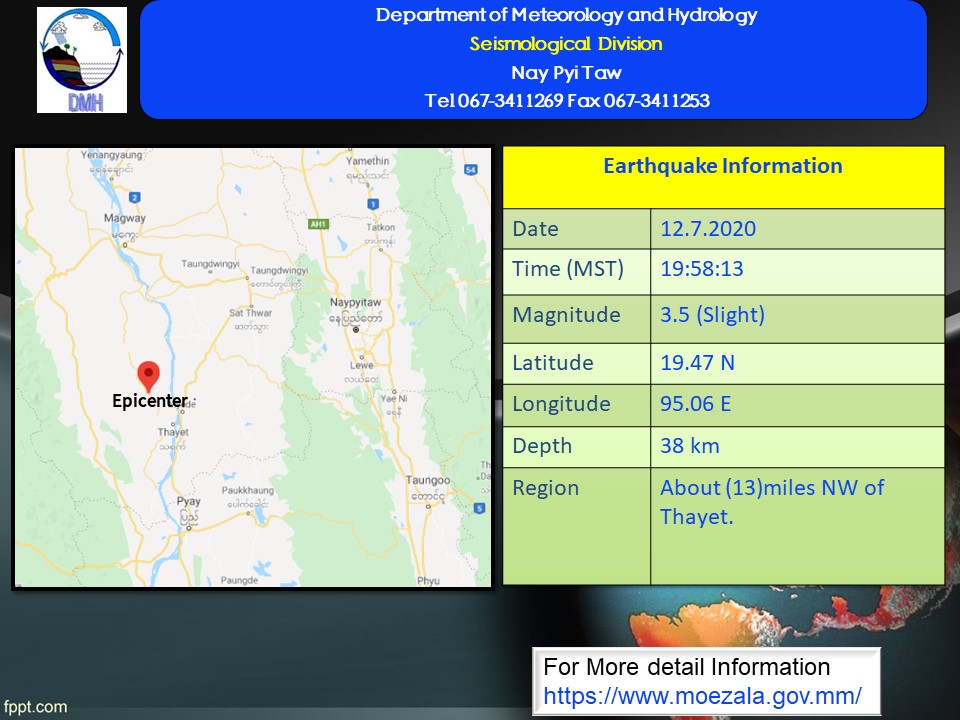
Task: Click the Paungde label on map
Action: pos(239,580)
